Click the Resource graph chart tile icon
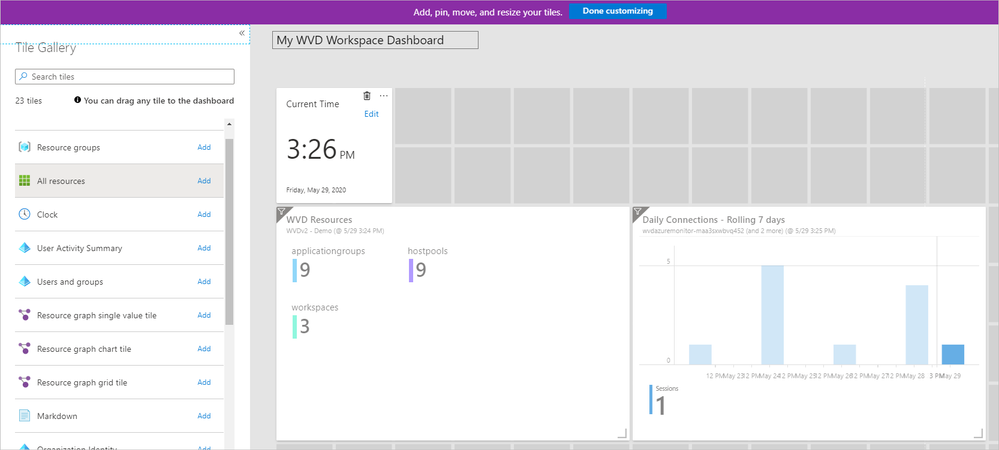The height and width of the screenshot is (450, 999). [24, 349]
